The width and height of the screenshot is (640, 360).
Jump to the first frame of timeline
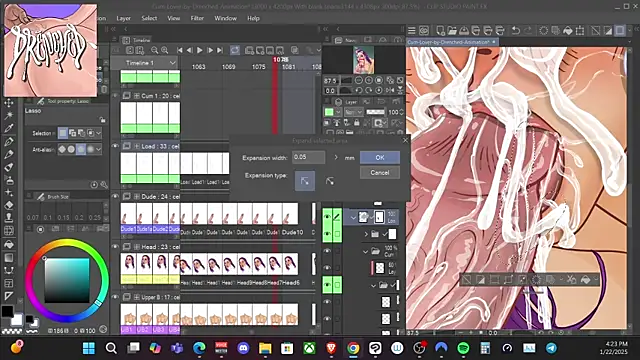(x=180, y=50)
